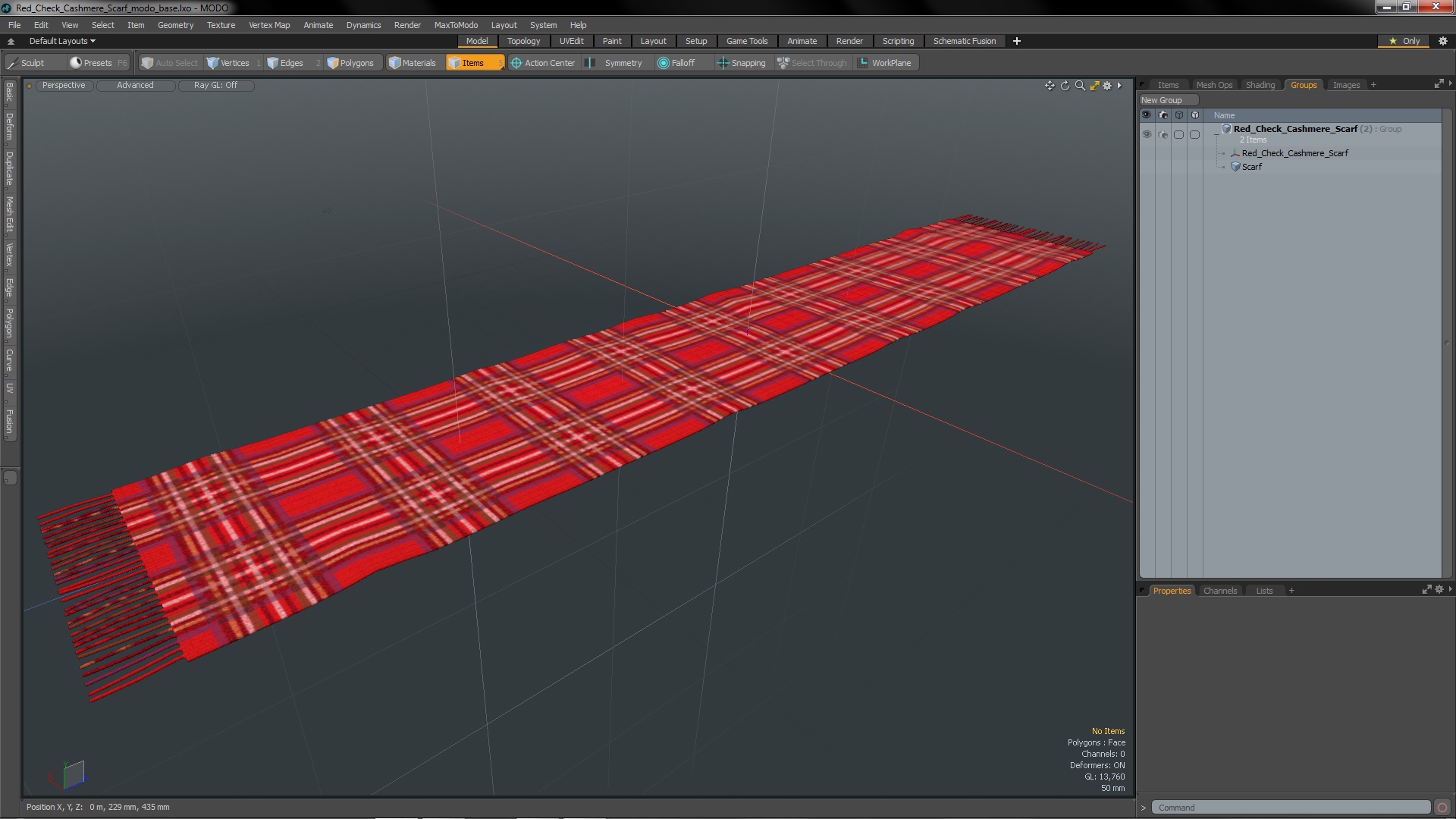Open viewport settings gear icon
1456x819 pixels.
1107,86
